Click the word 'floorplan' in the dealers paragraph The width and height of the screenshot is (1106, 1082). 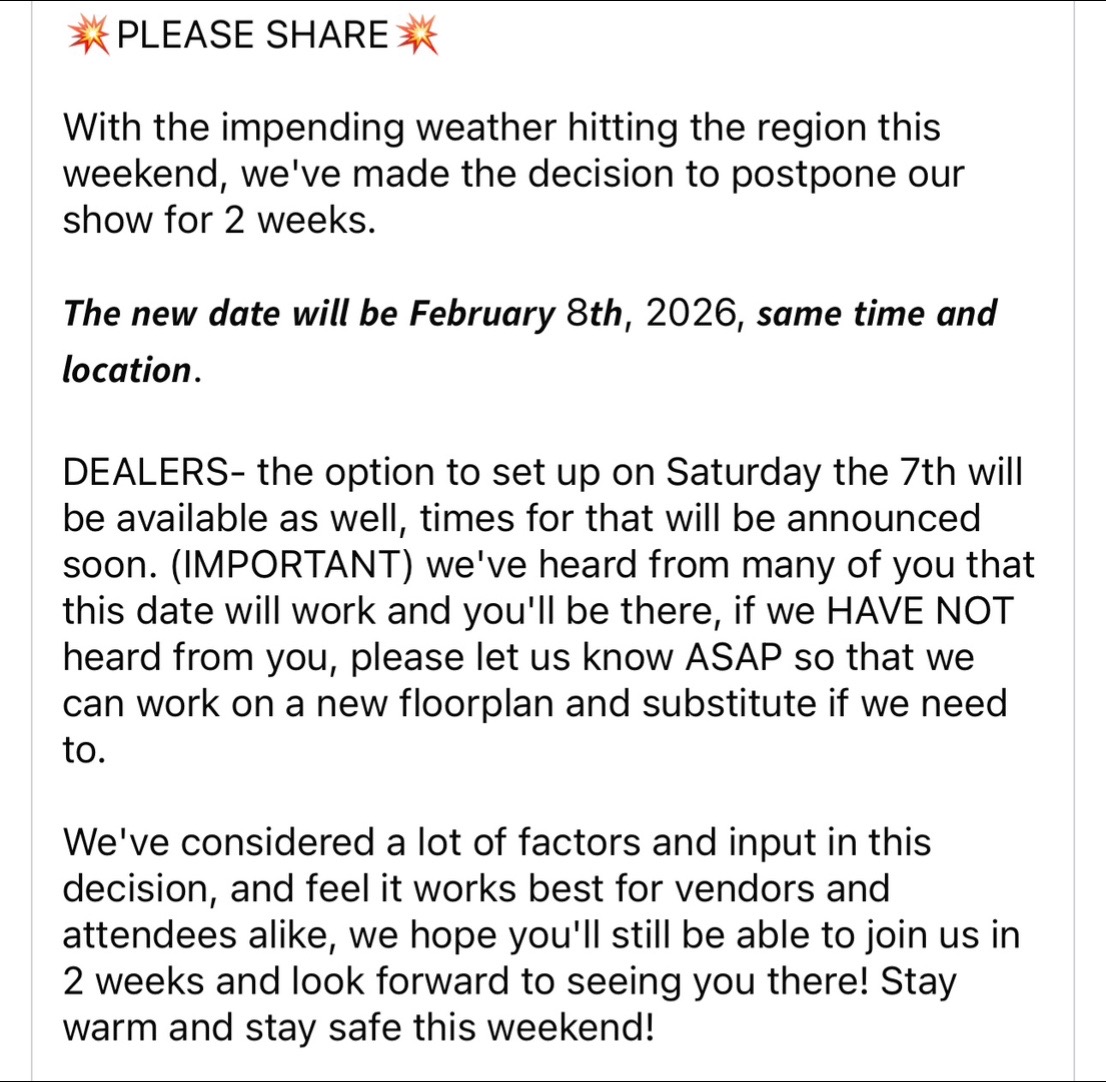pos(476,705)
